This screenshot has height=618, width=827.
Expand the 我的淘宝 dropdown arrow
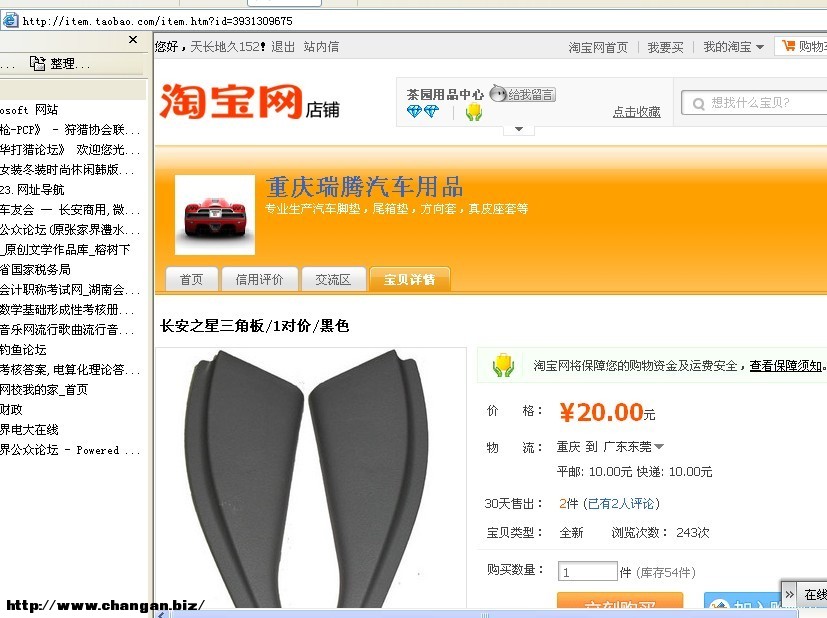tap(760, 47)
